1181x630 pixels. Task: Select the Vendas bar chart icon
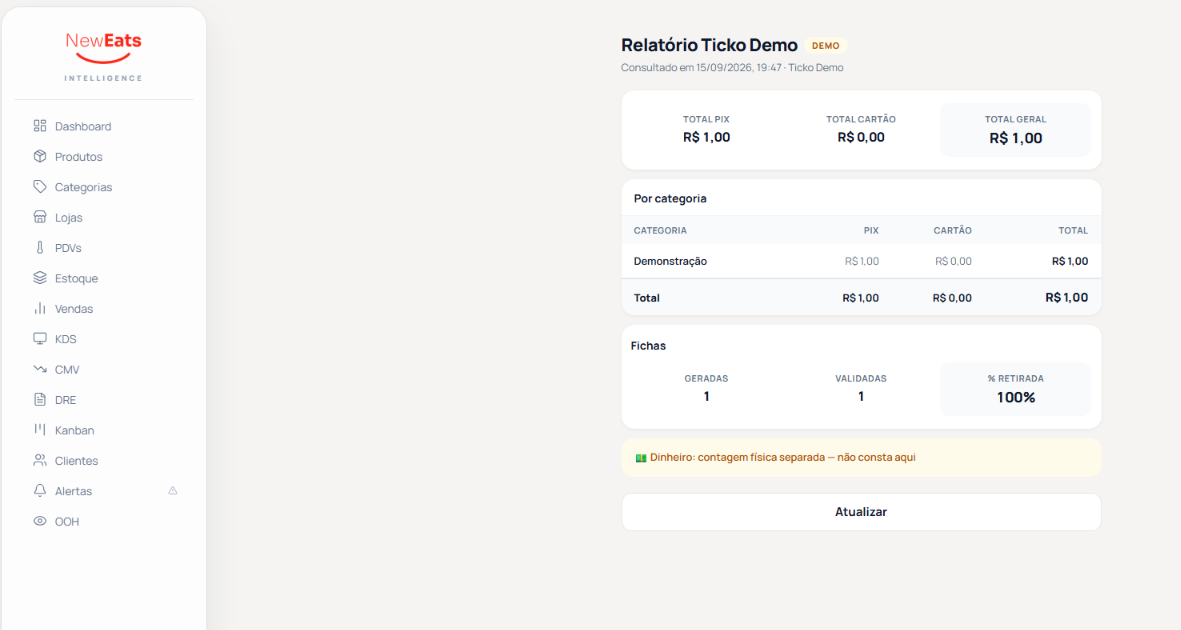point(40,308)
